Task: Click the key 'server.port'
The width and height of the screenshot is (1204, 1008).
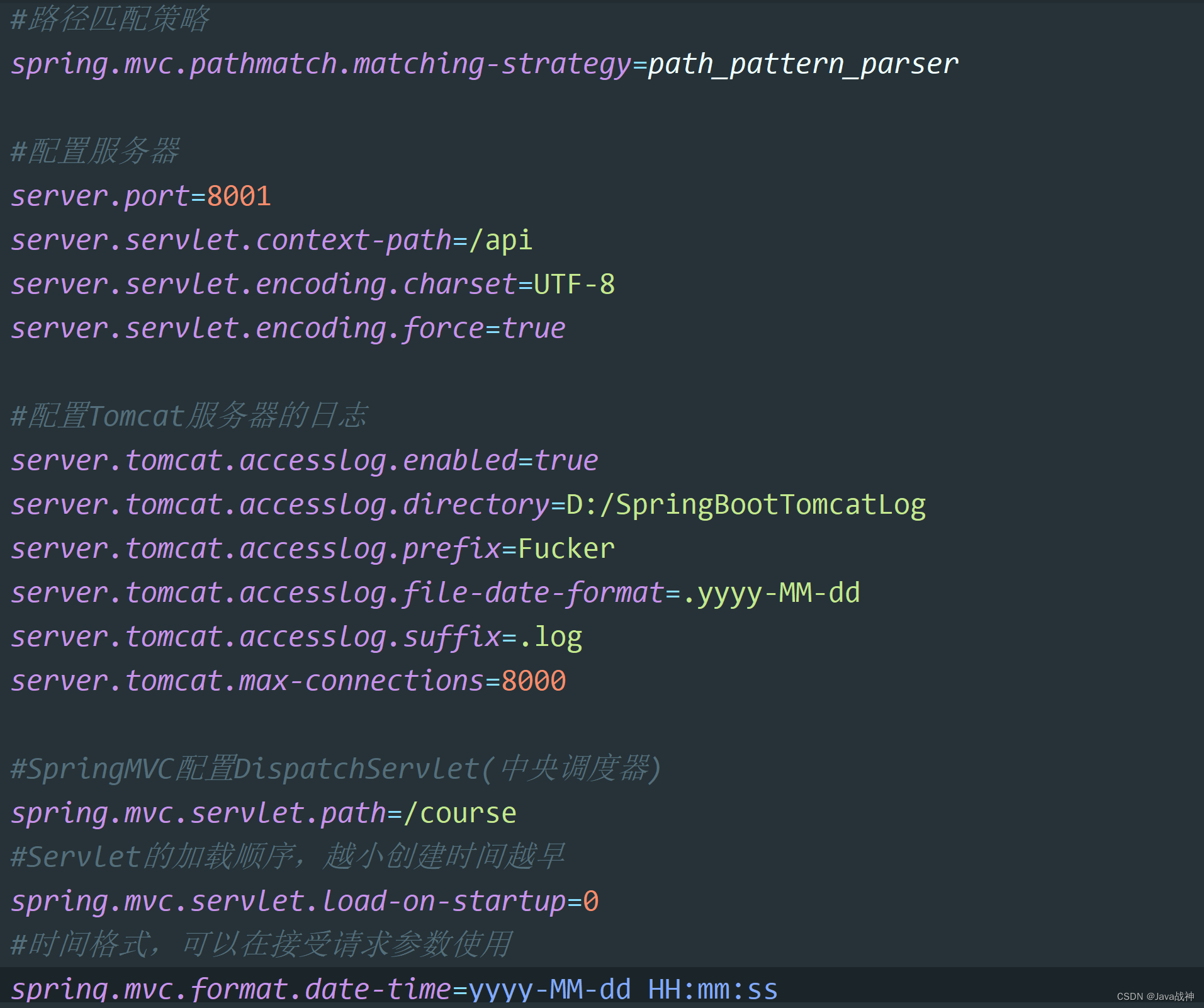Action: (x=100, y=196)
